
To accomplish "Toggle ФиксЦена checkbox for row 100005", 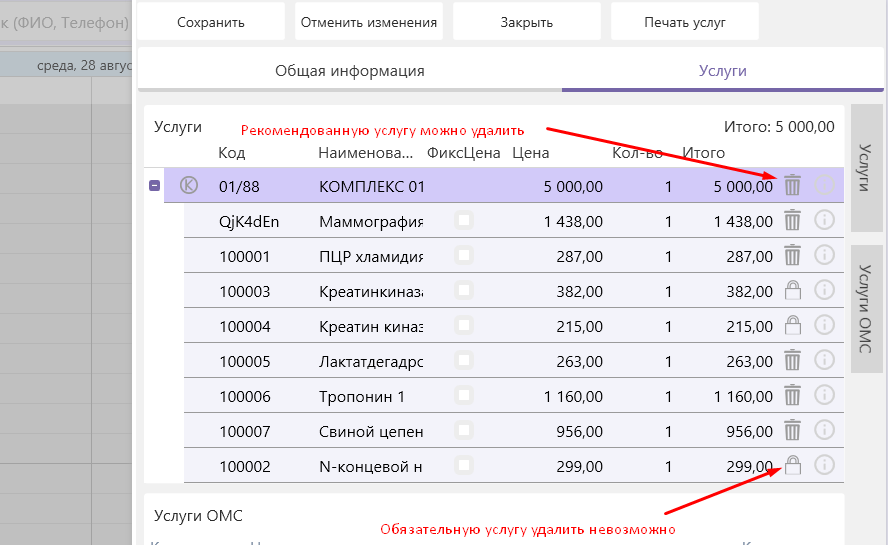I will click(x=464, y=361).
